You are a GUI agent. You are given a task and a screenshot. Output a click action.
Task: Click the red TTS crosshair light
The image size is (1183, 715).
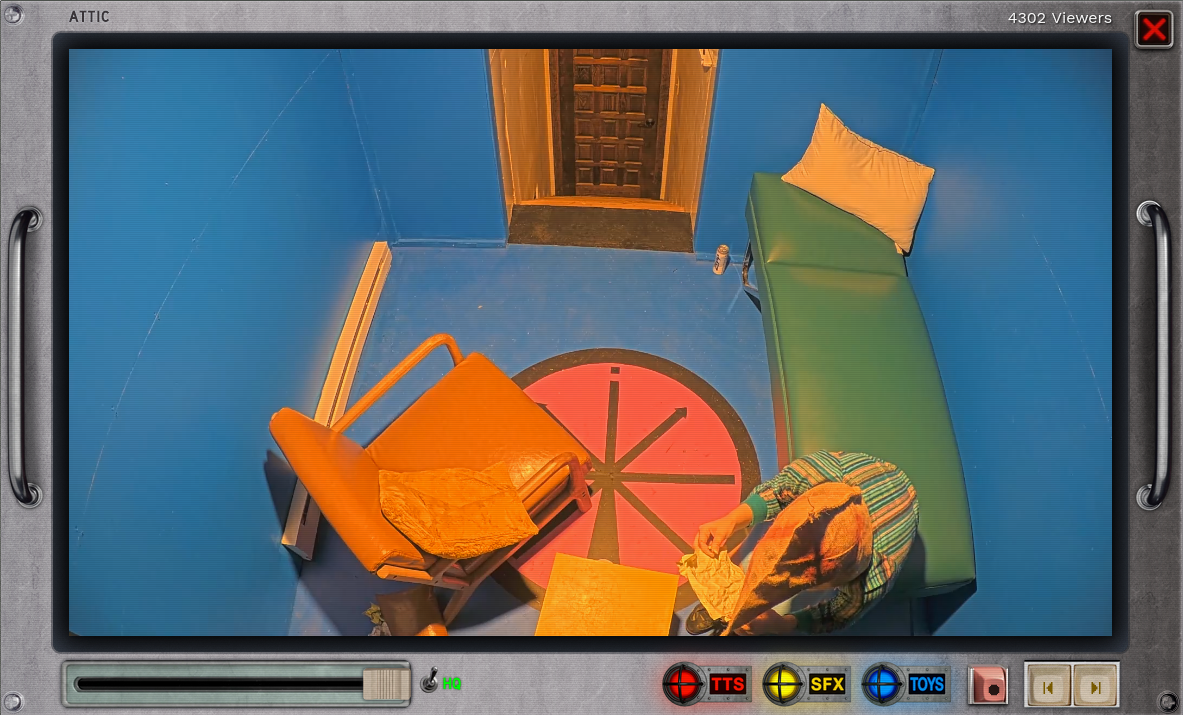tap(683, 684)
